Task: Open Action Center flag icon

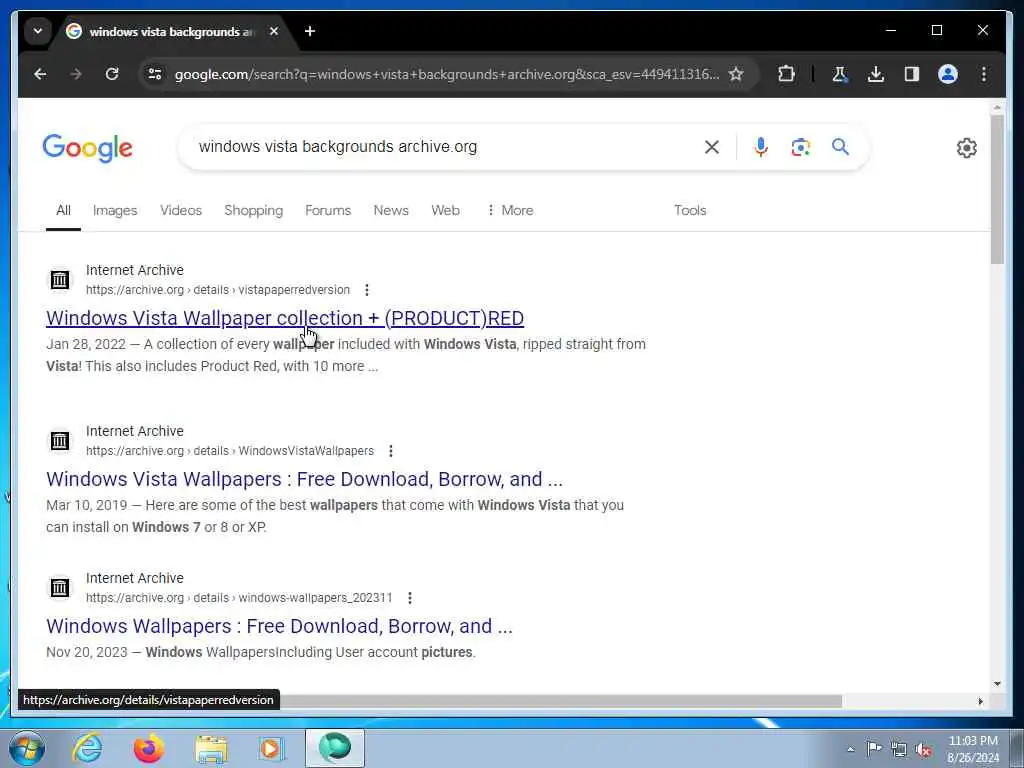Action: coord(874,748)
